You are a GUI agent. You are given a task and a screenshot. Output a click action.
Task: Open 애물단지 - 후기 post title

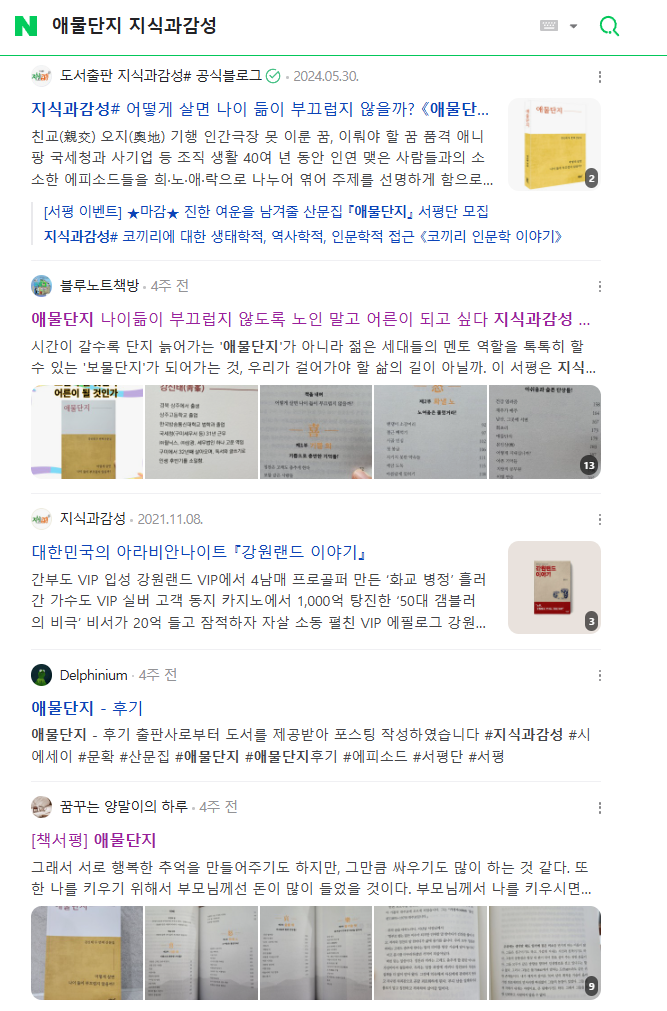[x=87, y=708]
